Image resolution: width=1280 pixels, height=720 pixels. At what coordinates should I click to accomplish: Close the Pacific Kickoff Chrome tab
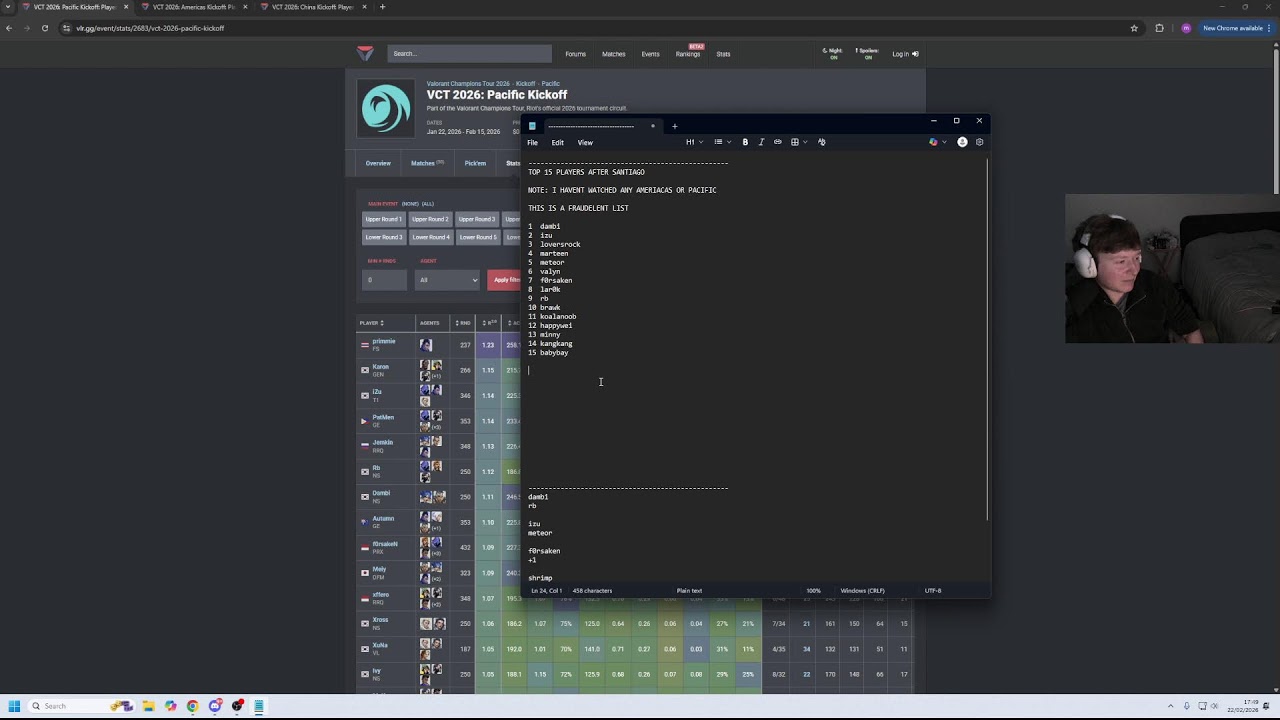tap(126, 7)
